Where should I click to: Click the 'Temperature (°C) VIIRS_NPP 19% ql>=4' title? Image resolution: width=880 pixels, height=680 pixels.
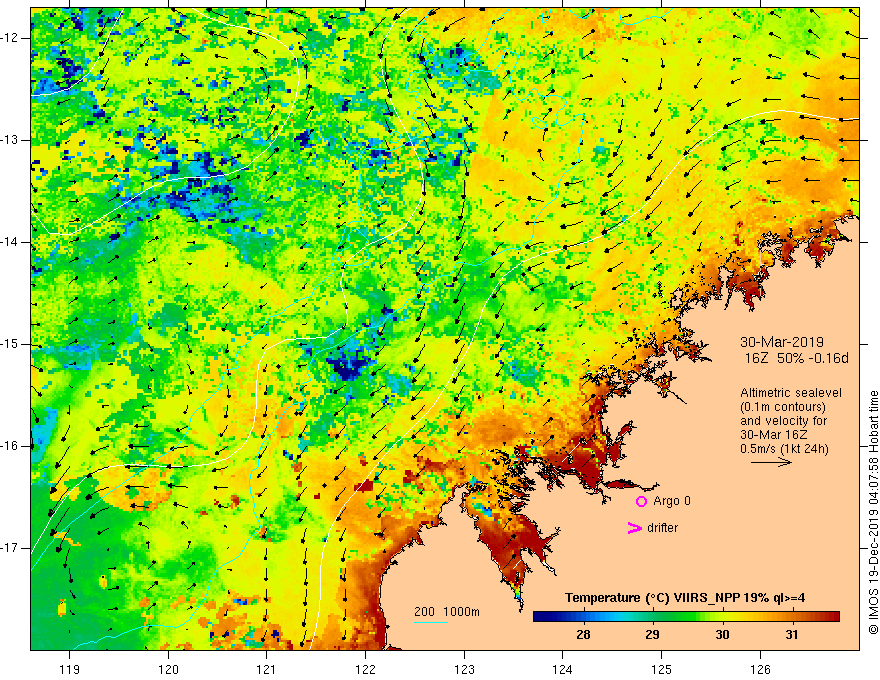(x=685, y=598)
